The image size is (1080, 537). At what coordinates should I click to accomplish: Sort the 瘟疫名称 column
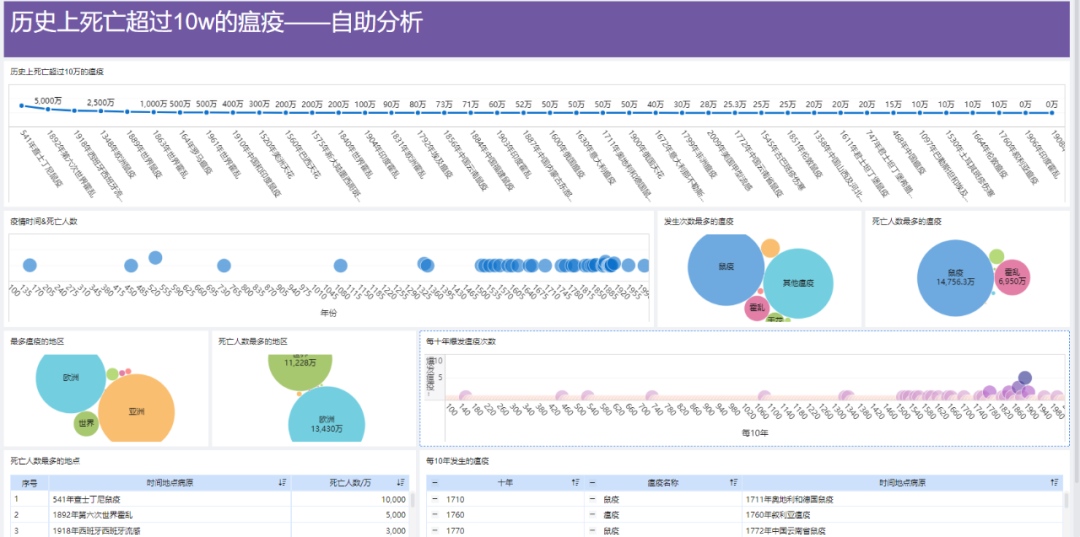tap(734, 483)
